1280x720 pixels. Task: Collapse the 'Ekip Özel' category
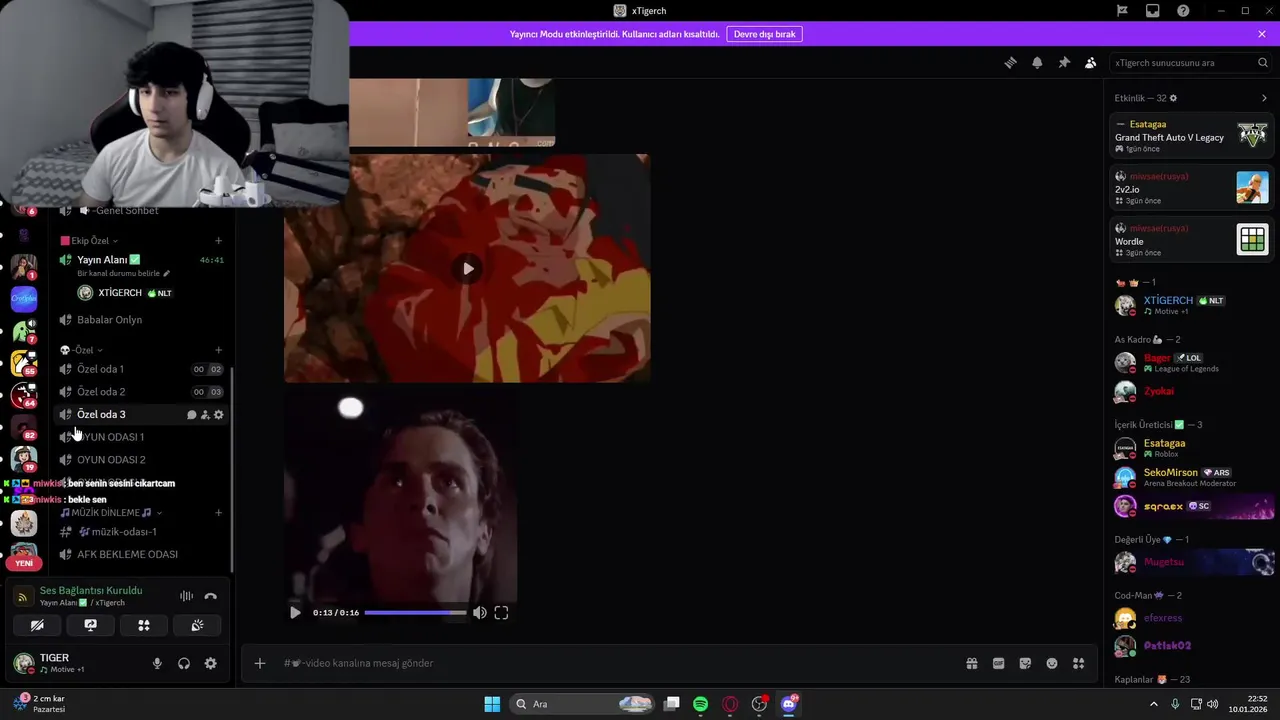(90, 241)
